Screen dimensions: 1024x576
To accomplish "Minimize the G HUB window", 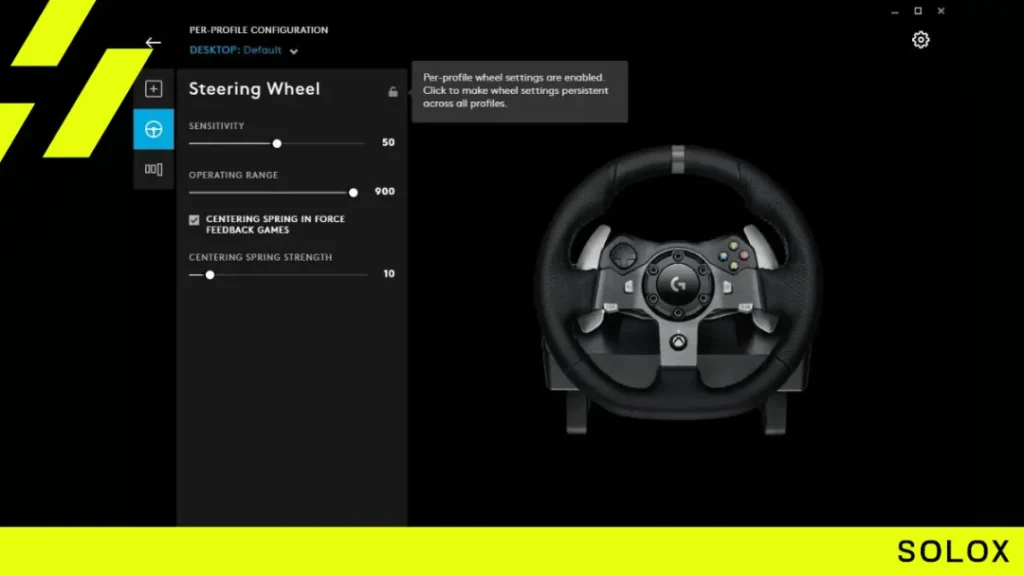I will 895,11.
